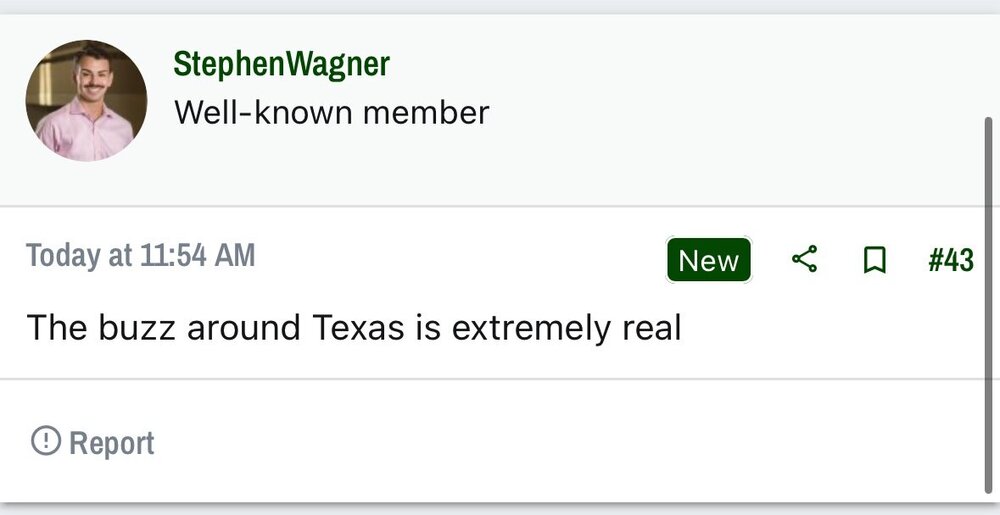Open the #43 post permalink
Viewport: 1000px width, 515px height.
coord(950,261)
